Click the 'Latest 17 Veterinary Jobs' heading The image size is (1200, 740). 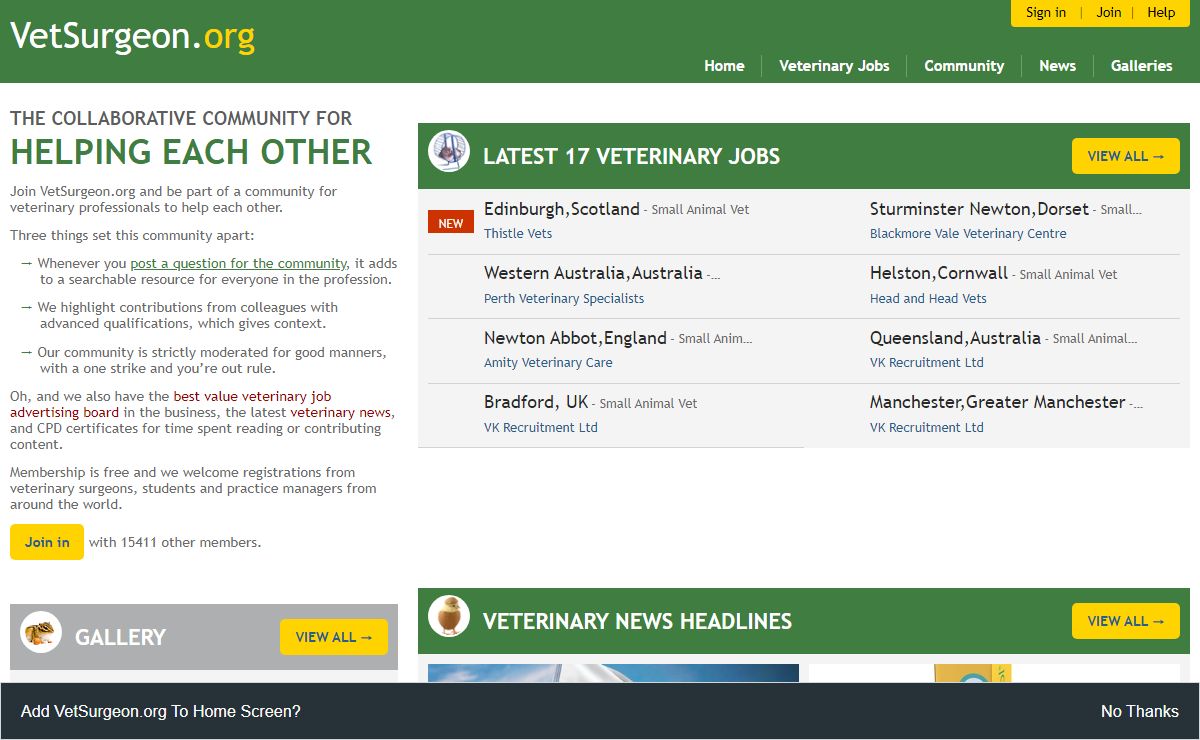(631, 156)
